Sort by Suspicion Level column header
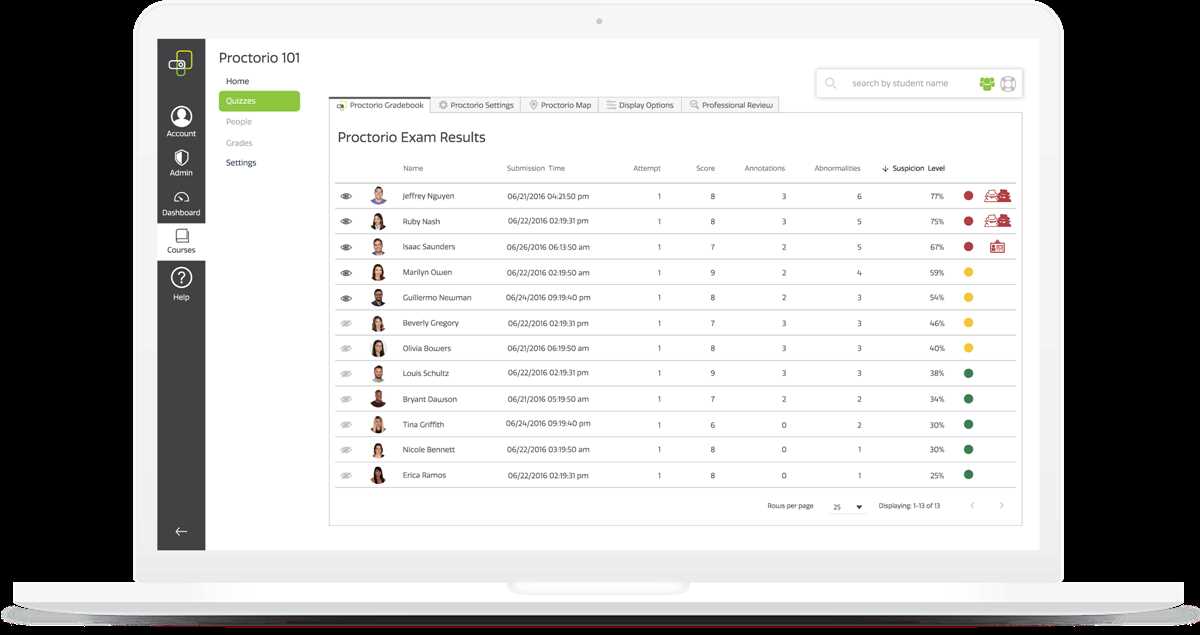This screenshot has width=1200, height=635. pyautogui.click(x=918, y=169)
